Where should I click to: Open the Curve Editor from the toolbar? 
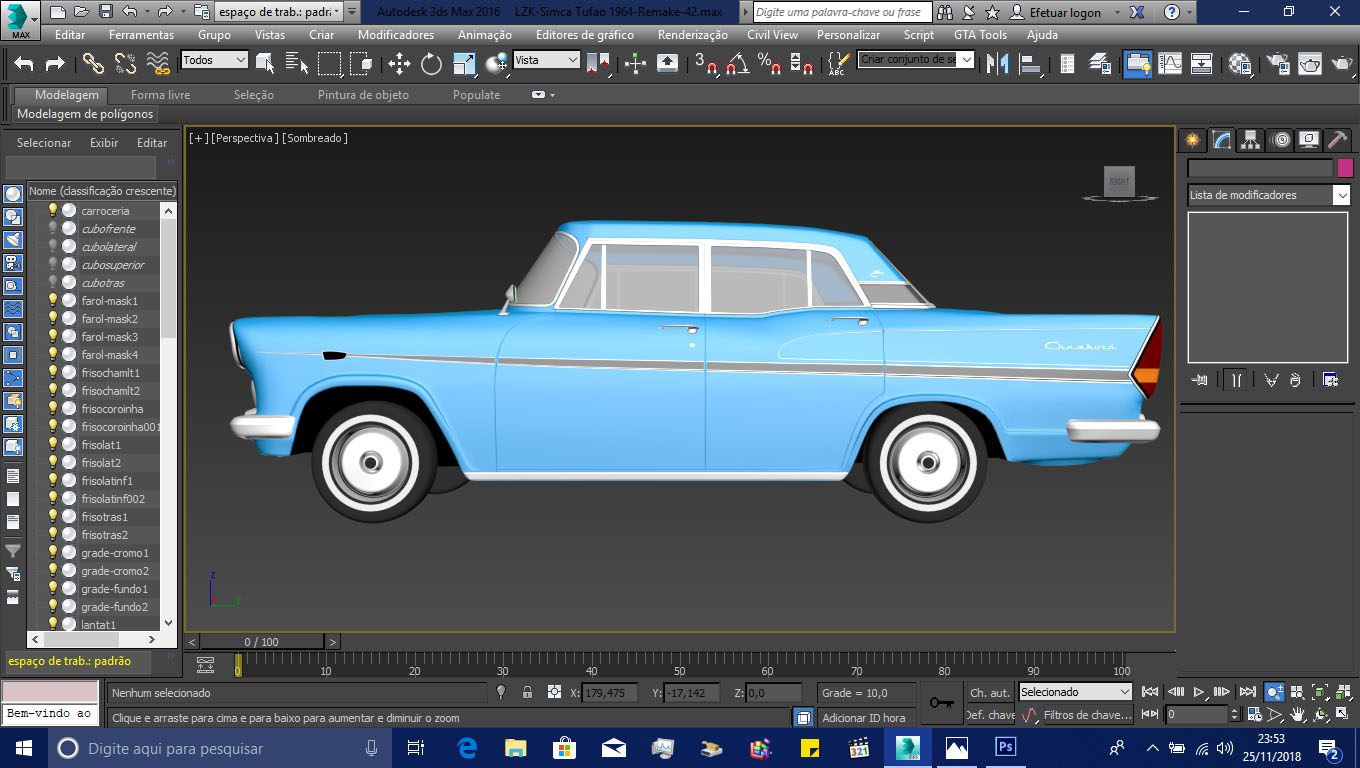1170,64
